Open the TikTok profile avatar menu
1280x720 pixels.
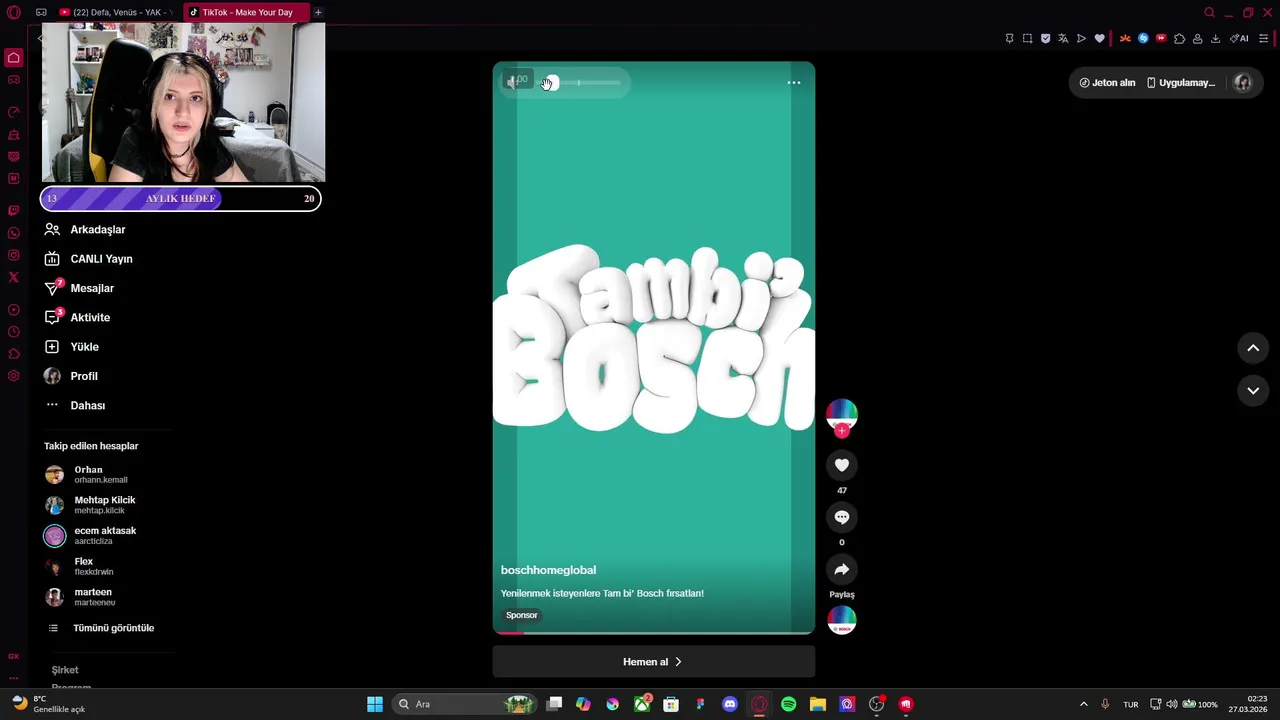coord(1243,83)
